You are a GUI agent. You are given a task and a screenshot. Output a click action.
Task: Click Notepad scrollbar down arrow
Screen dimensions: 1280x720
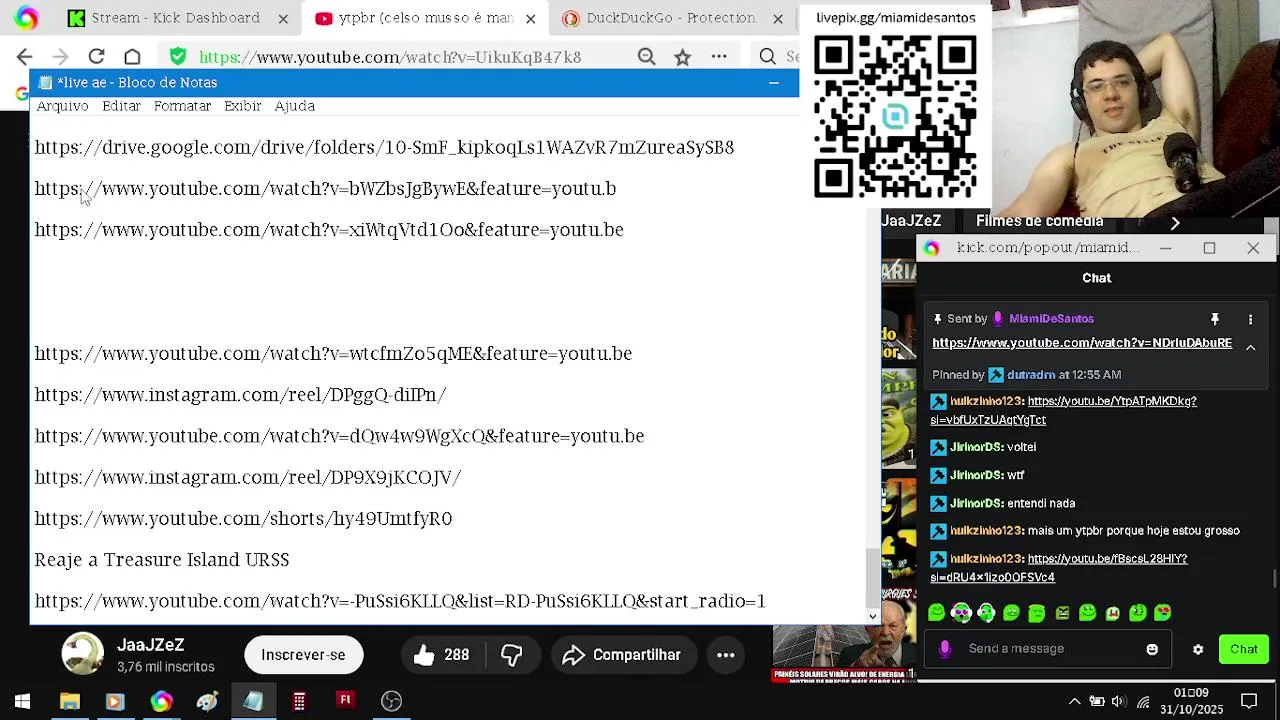click(x=872, y=617)
